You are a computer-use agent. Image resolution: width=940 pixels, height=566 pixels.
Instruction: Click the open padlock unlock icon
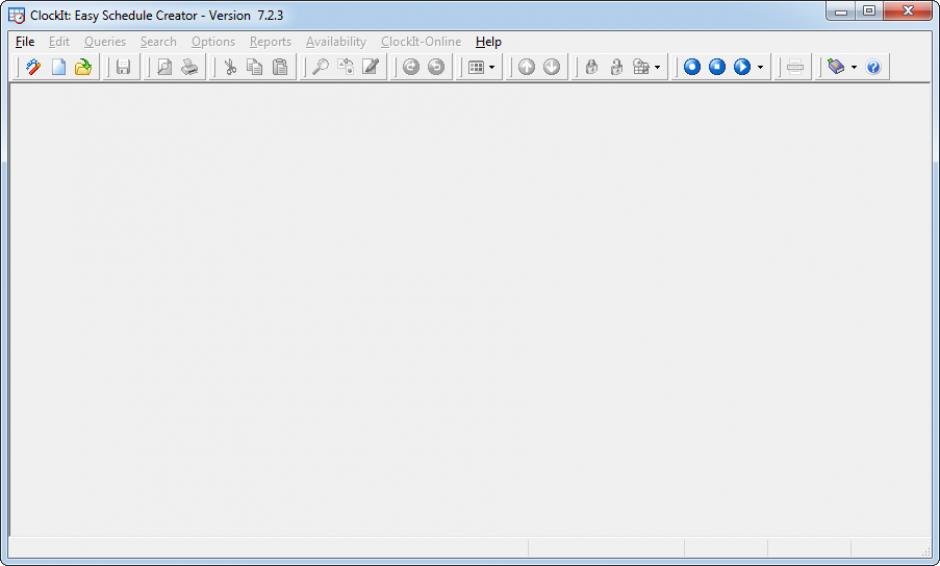point(617,67)
